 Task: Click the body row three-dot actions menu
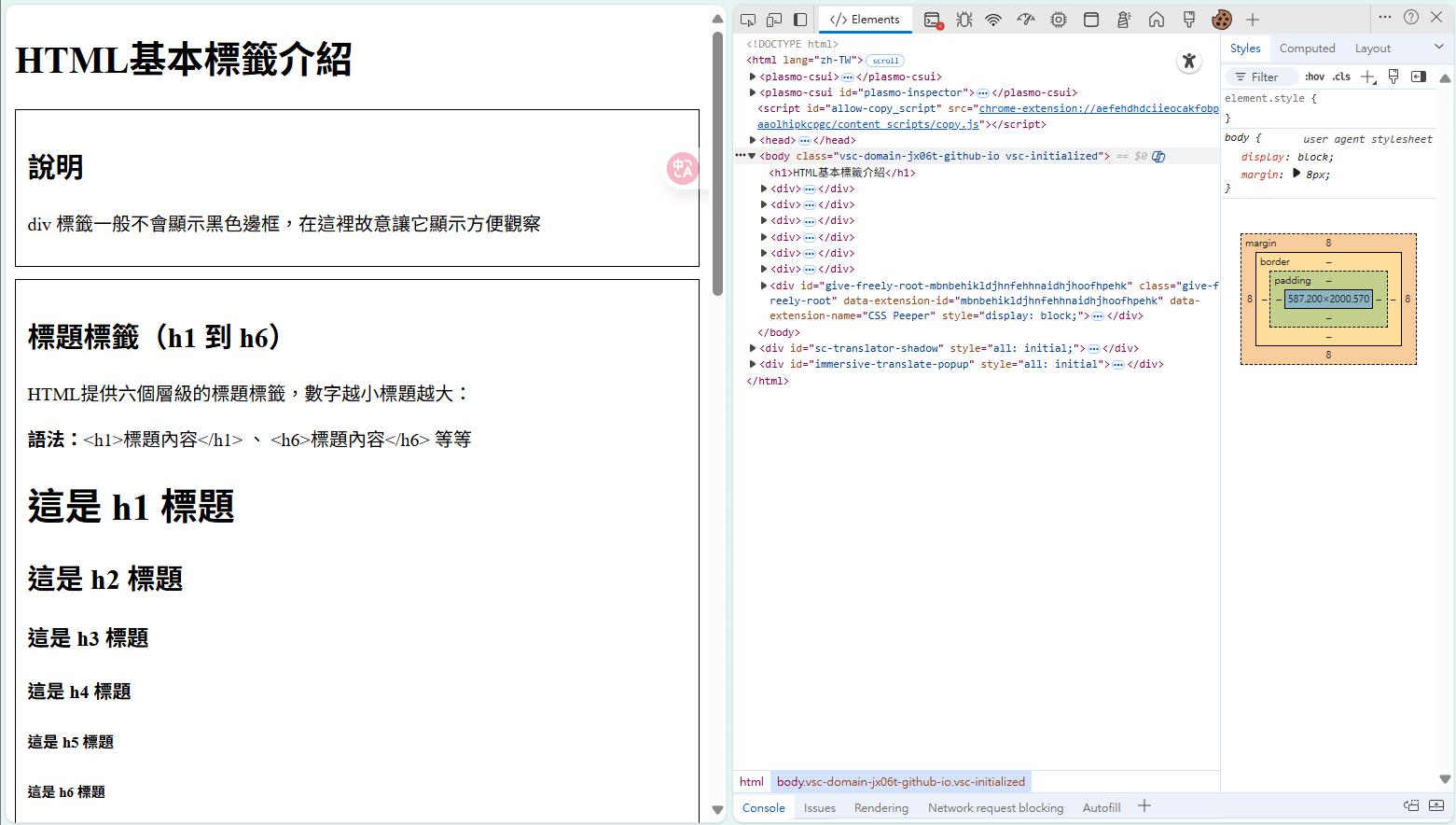point(740,156)
